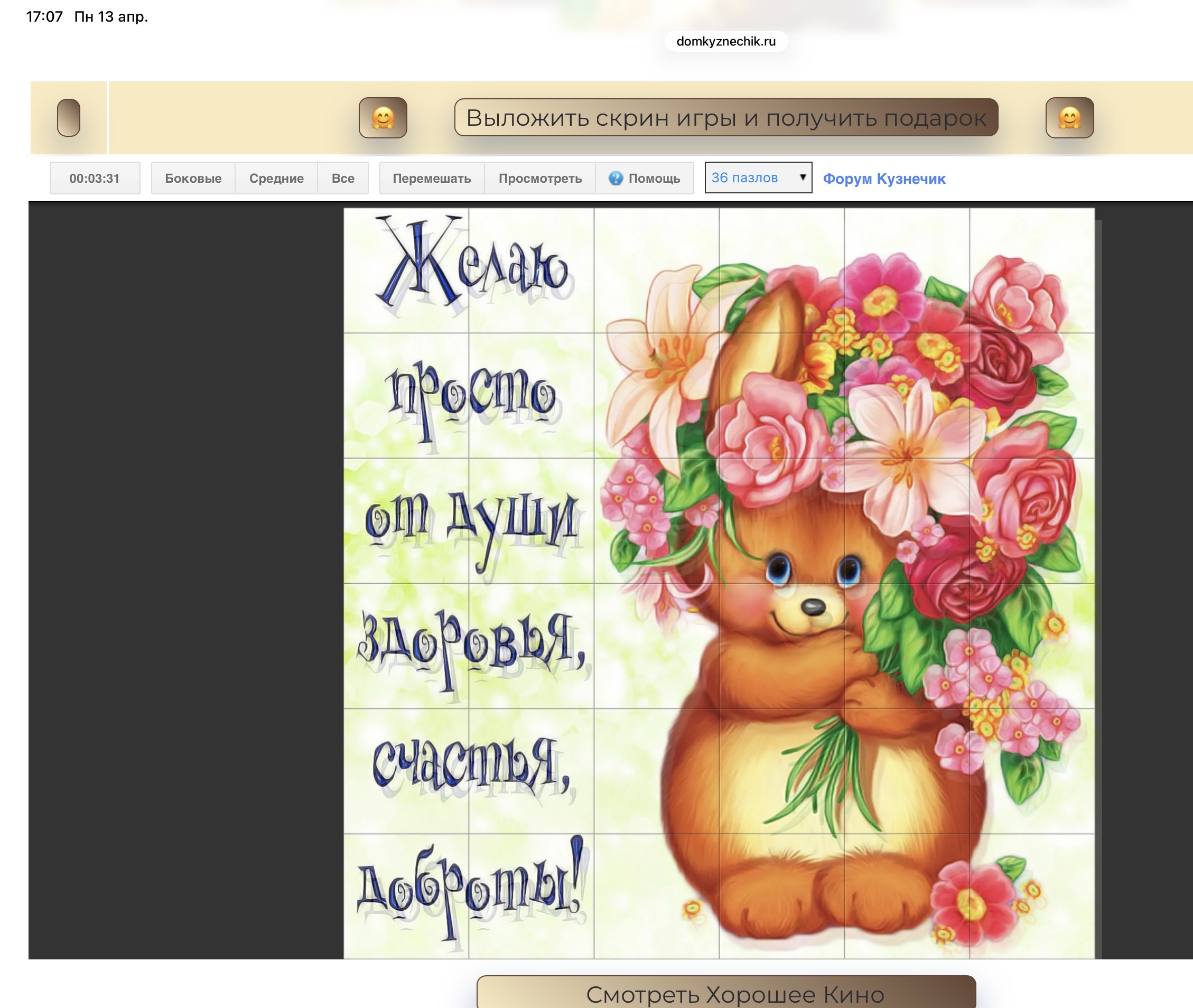
Task: Click the blue question mark Помощь icon
Action: [x=616, y=178]
